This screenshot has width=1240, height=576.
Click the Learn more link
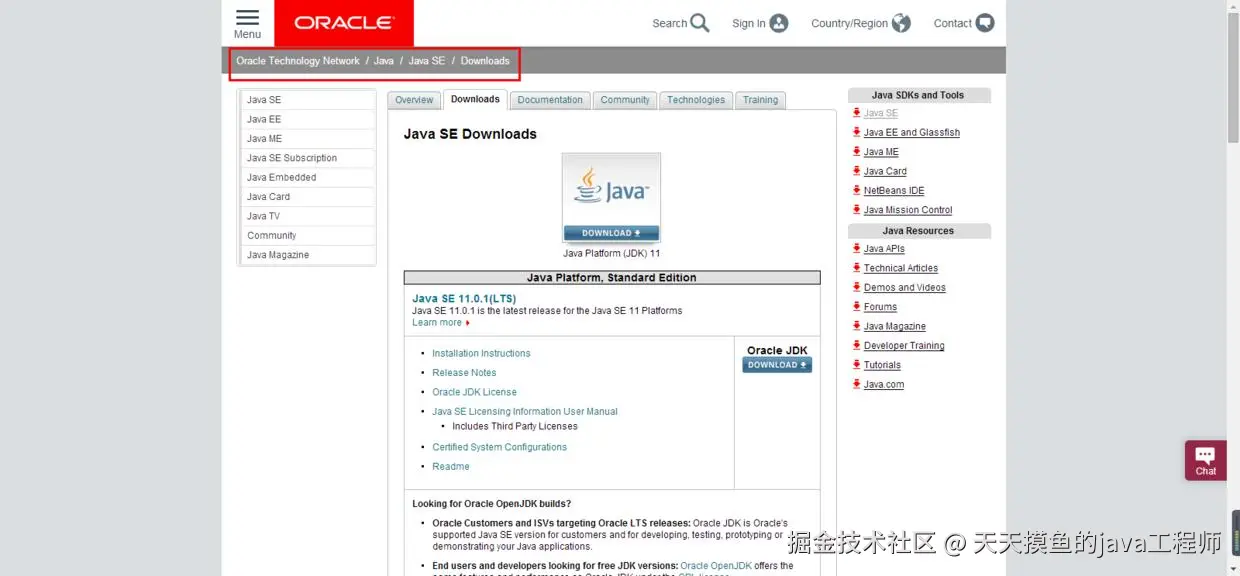point(437,322)
